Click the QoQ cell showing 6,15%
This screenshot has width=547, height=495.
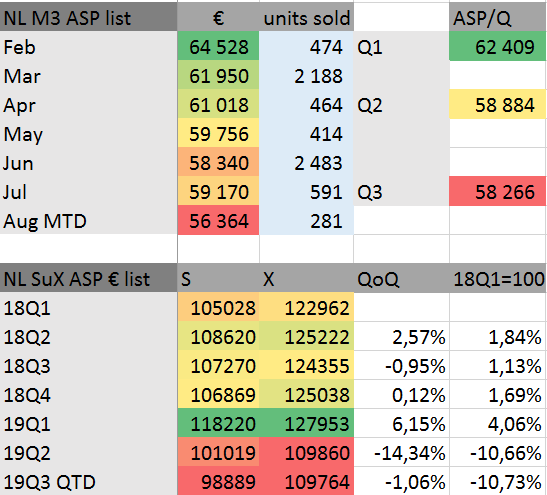402,423
